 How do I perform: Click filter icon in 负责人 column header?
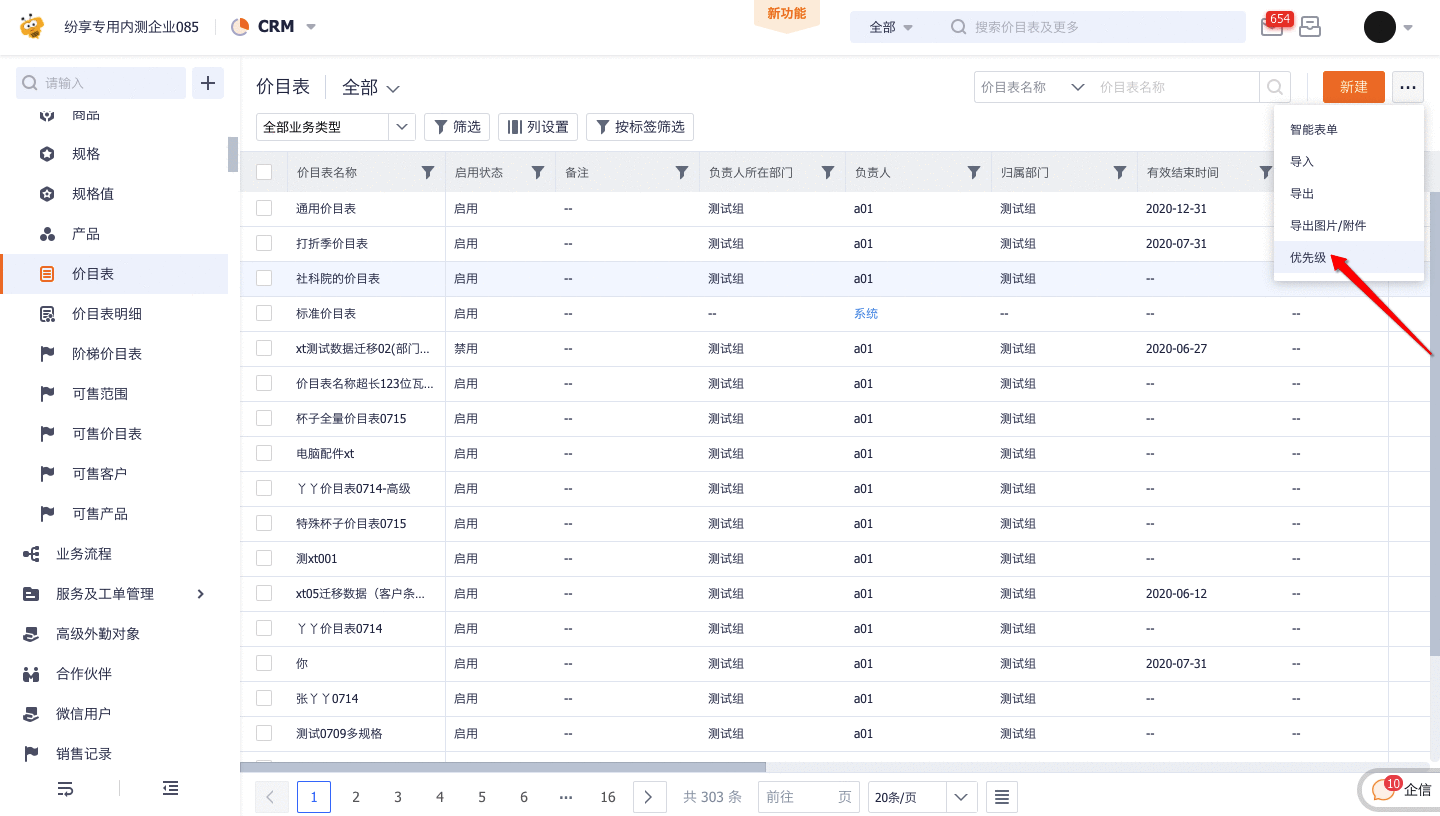click(x=974, y=172)
